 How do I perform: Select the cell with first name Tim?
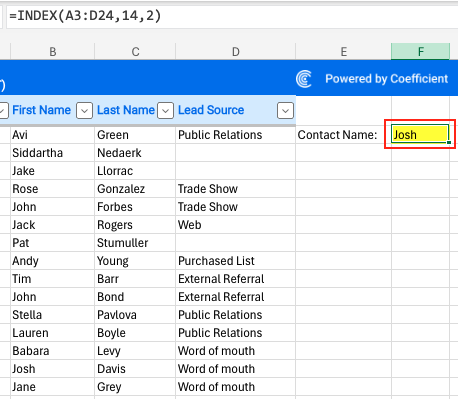click(x=53, y=279)
